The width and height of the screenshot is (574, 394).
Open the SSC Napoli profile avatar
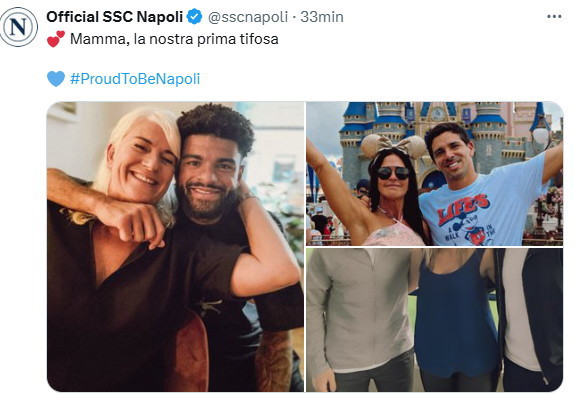pos(18,27)
